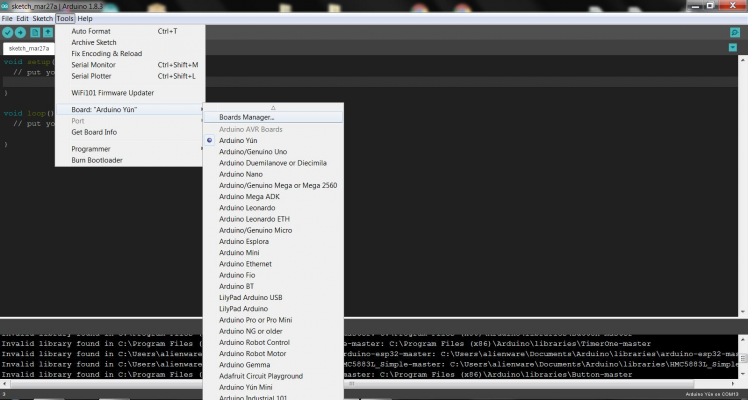Click the Verify checkmark toolbar icon

coord(8,33)
